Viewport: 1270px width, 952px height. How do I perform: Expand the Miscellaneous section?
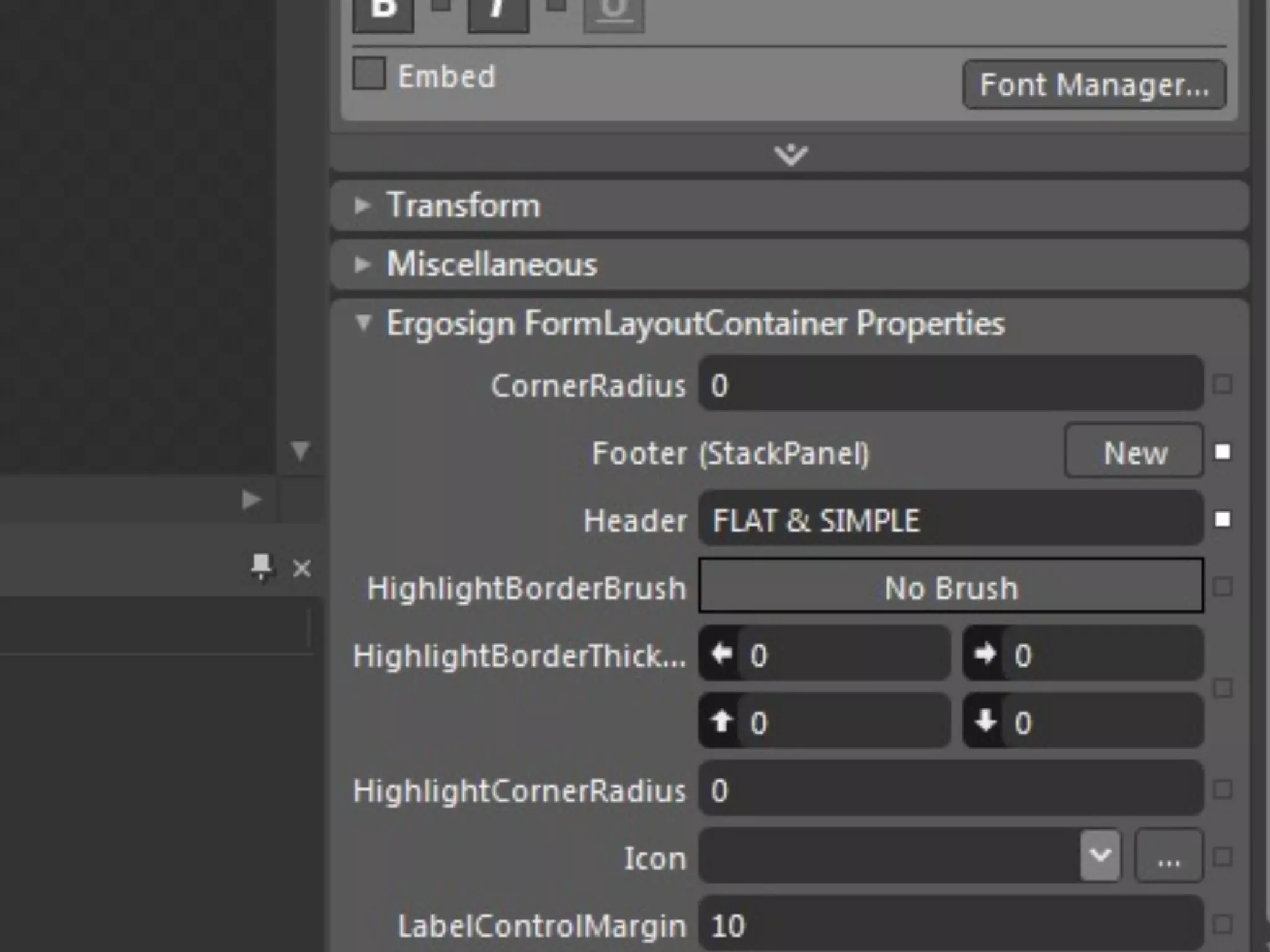(x=363, y=265)
